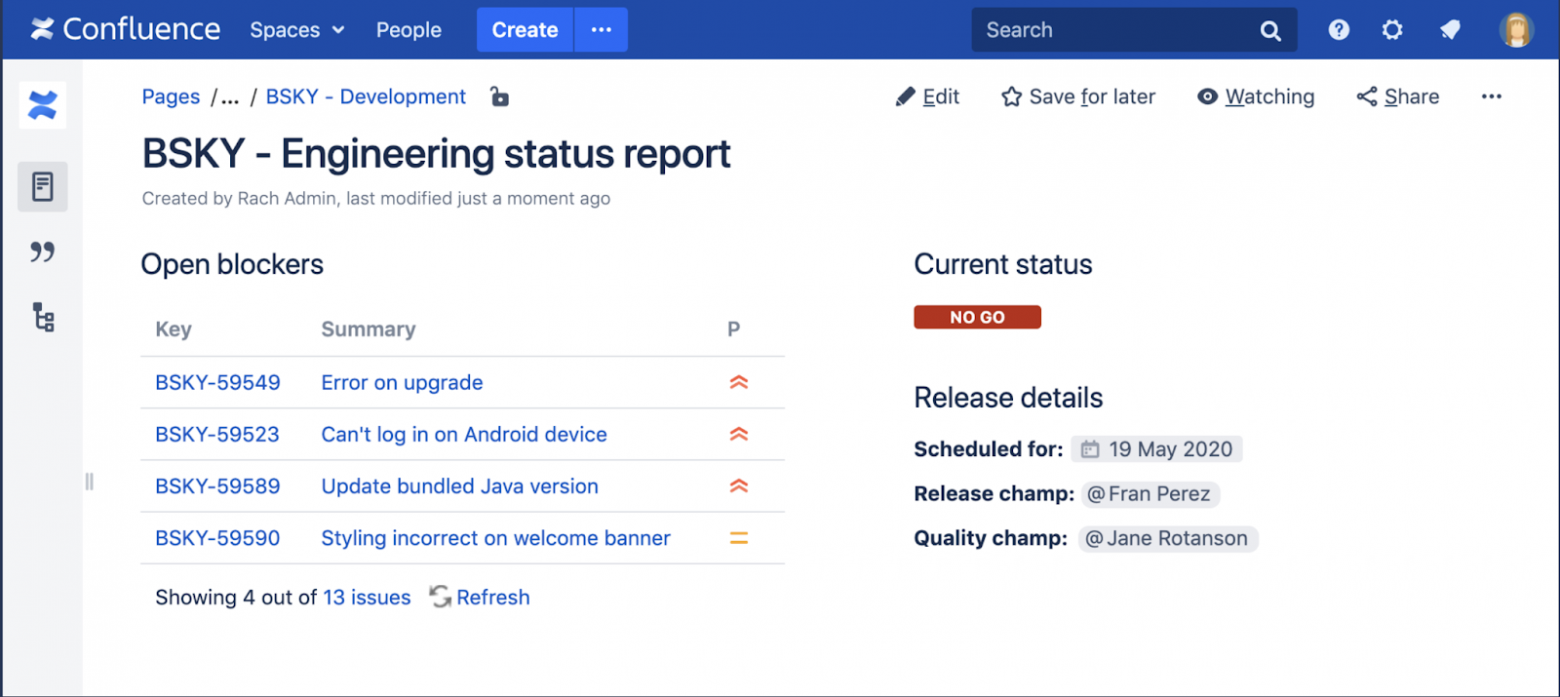The height and width of the screenshot is (697, 1560).
Task: Open Confluence settings gear icon
Action: [1392, 29]
